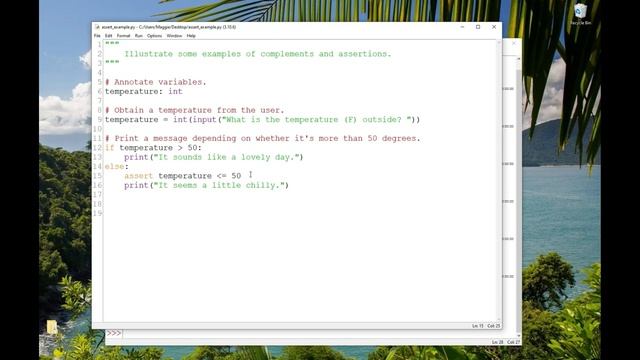
Task: Click line number 19 in the gutter
Action: click(98, 213)
